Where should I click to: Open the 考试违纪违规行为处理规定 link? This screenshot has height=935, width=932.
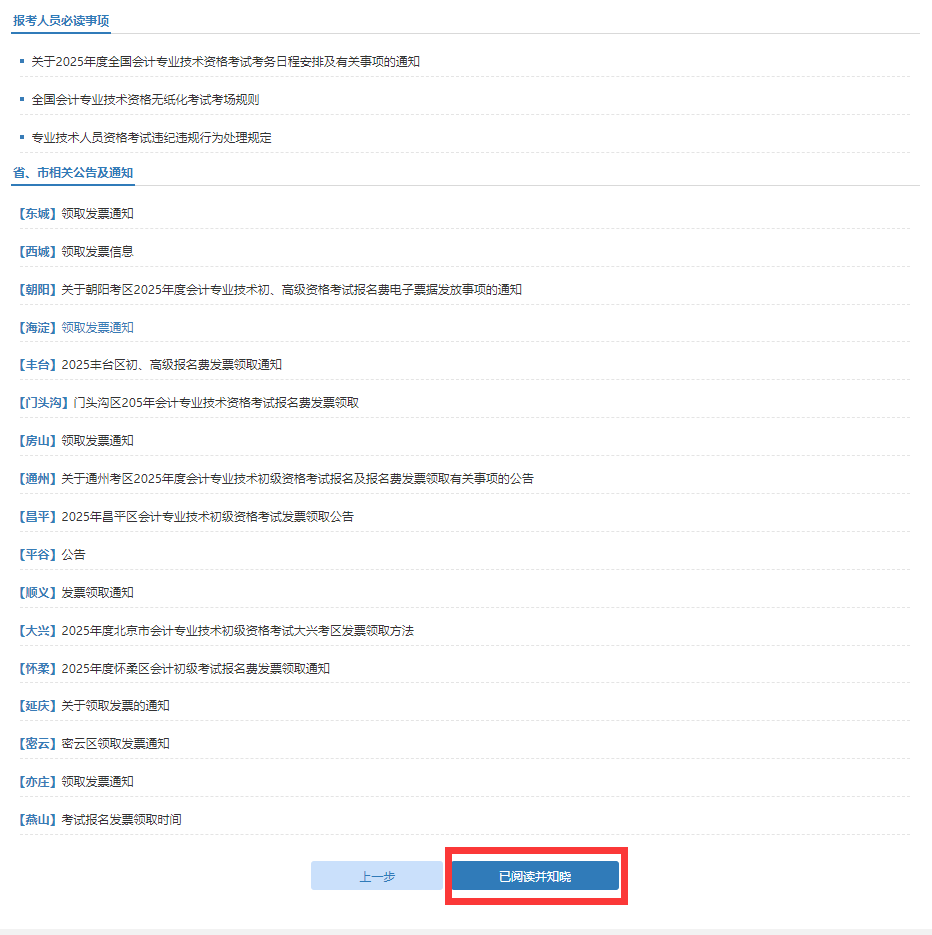(x=151, y=138)
